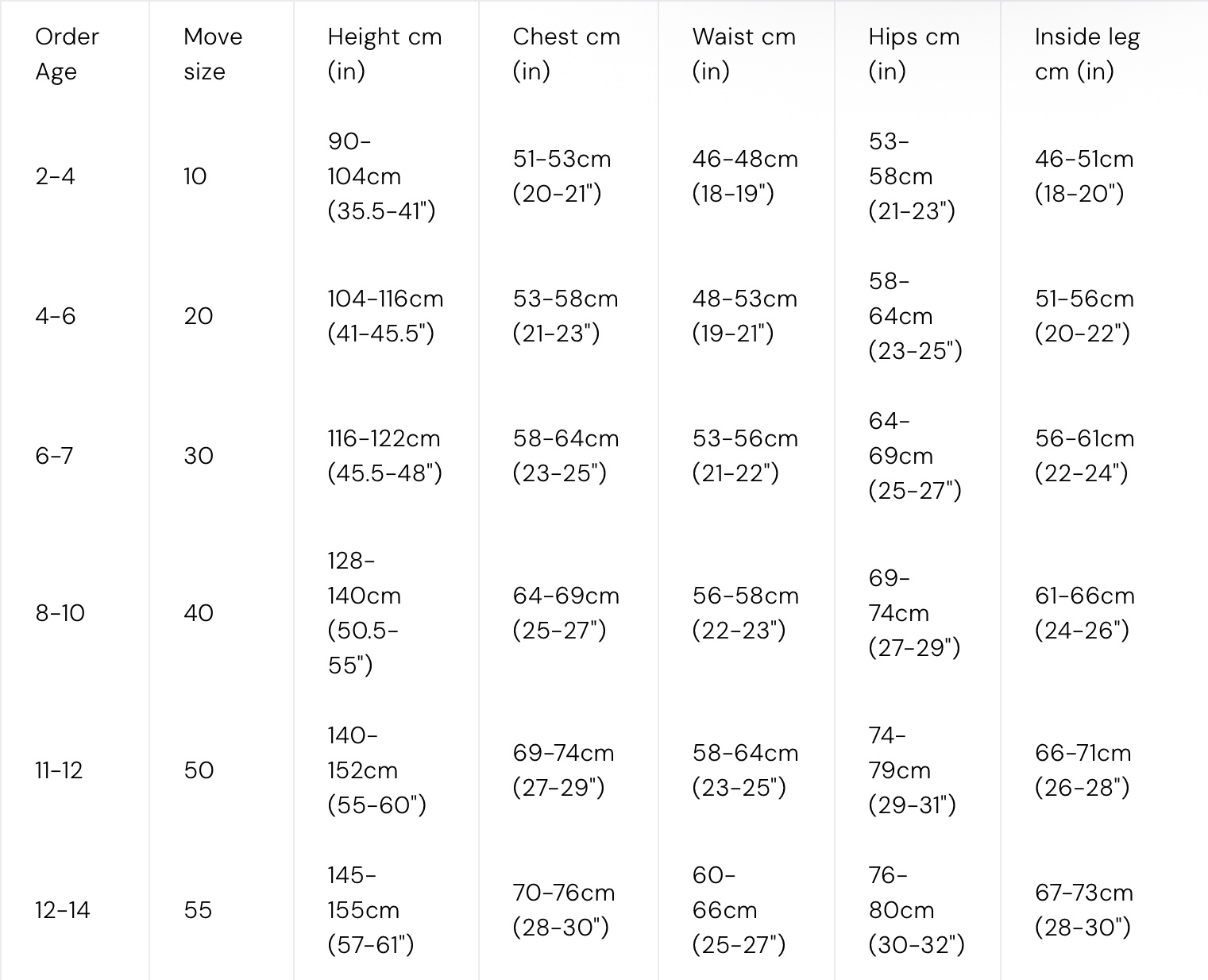Select the Waist cm (in) header
1208x980 pixels.
point(743,54)
